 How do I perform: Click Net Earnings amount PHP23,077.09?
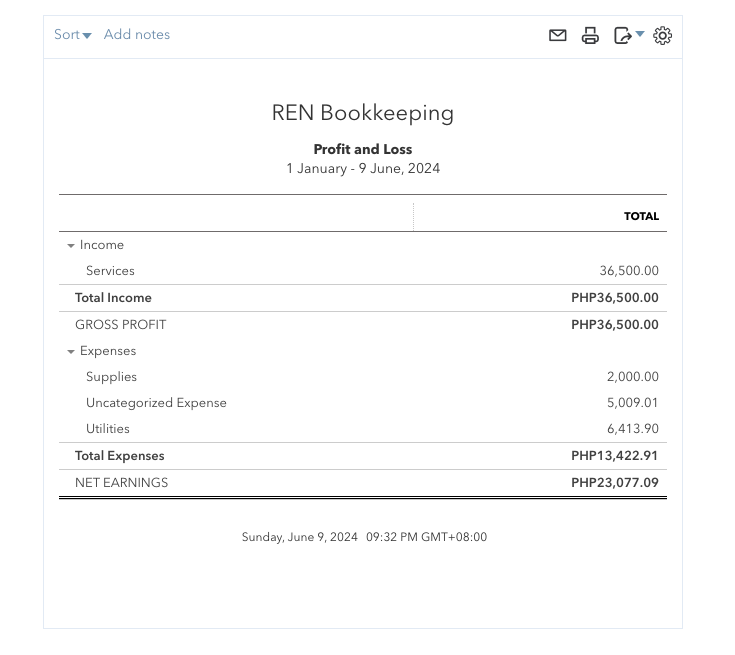(x=615, y=483)
